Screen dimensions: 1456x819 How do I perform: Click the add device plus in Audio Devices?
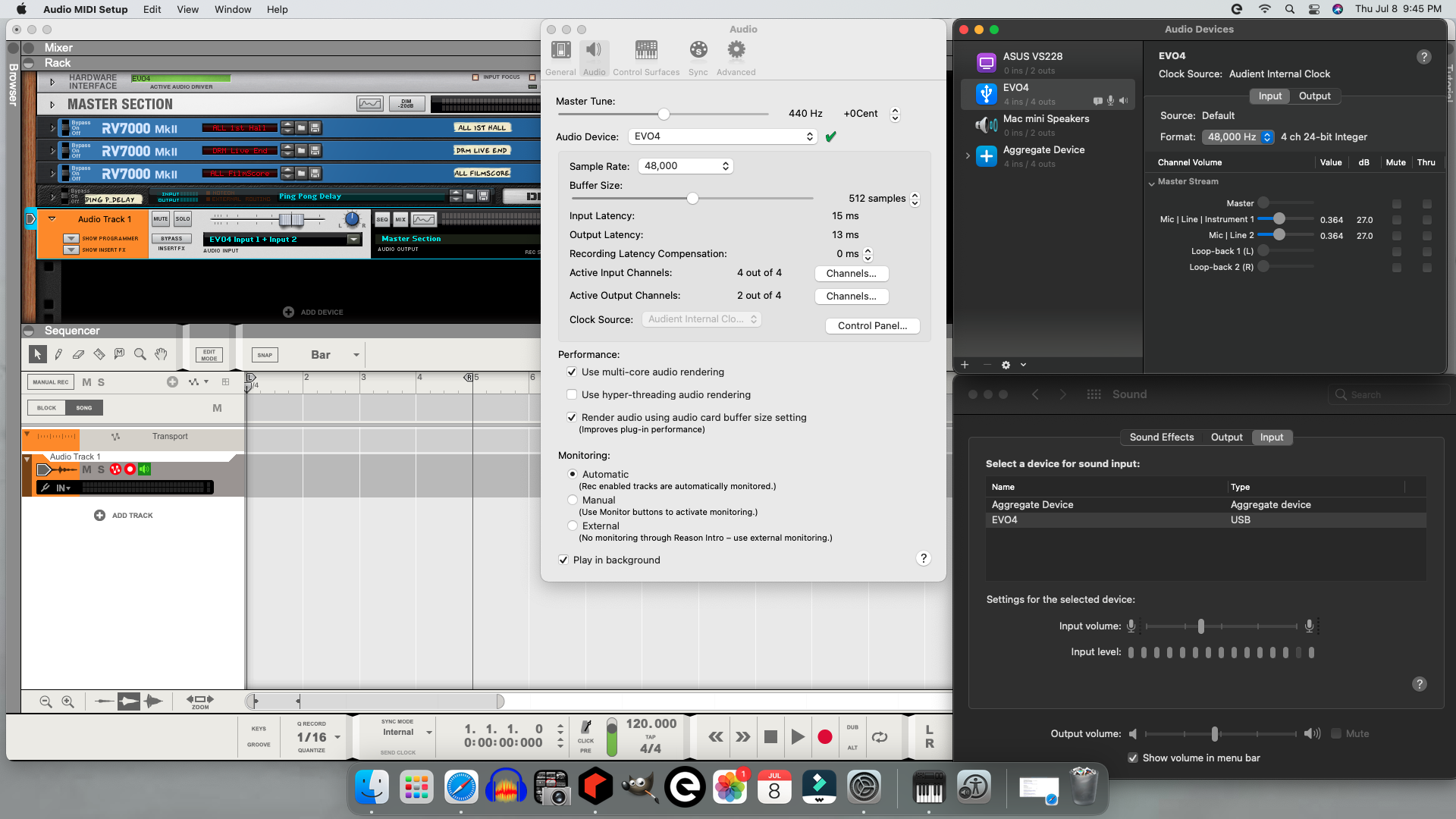point(965,365)
